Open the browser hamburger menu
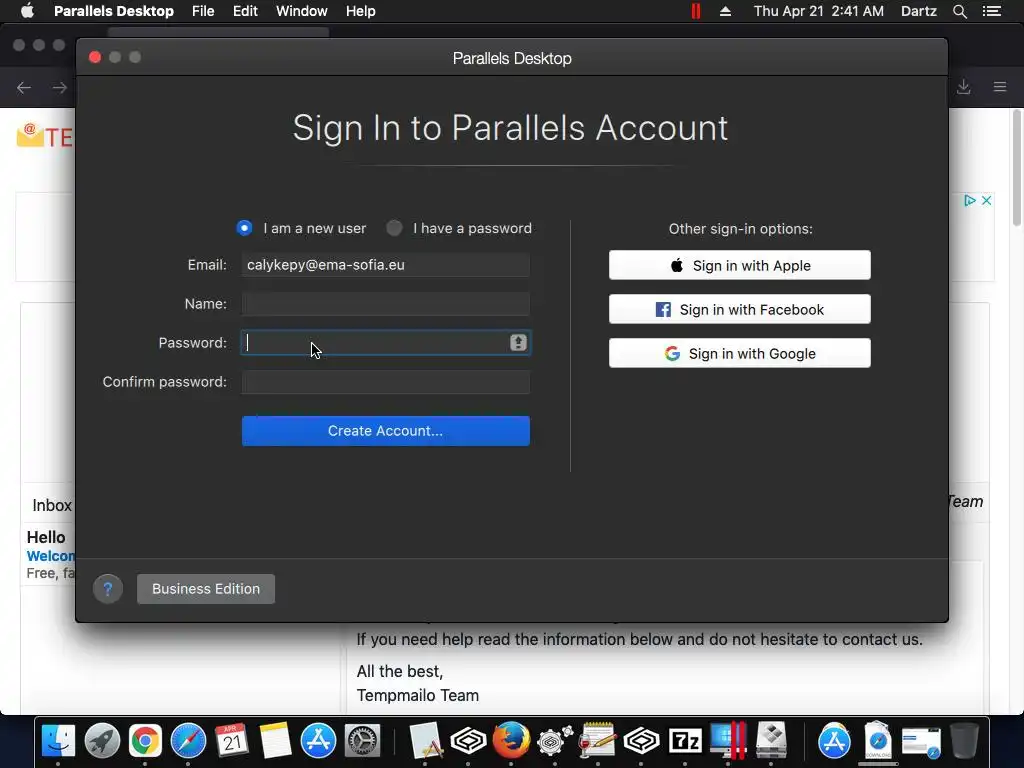The image size is (1024, 768). pyautogui.click(x=1000, y=87)
